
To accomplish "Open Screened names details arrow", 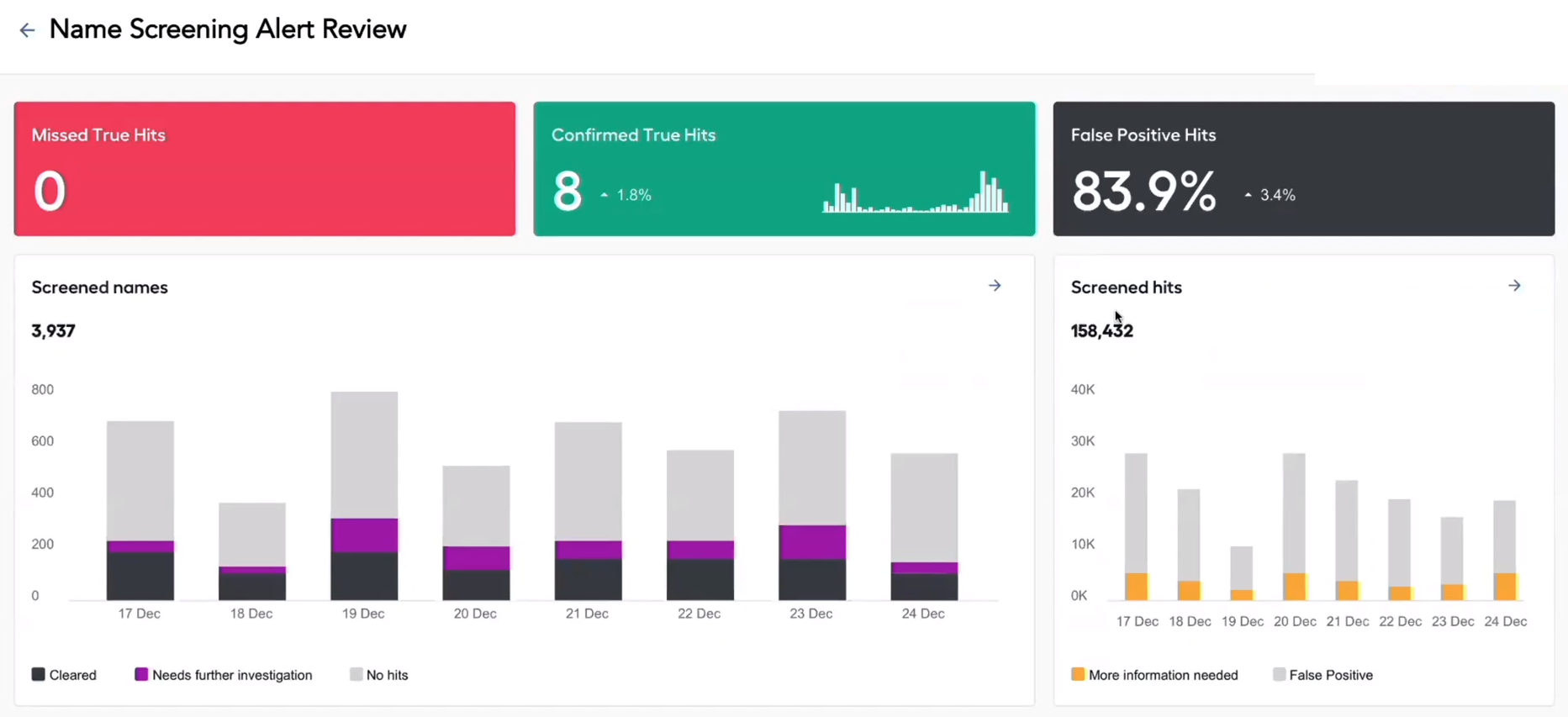I will point(995,286).
